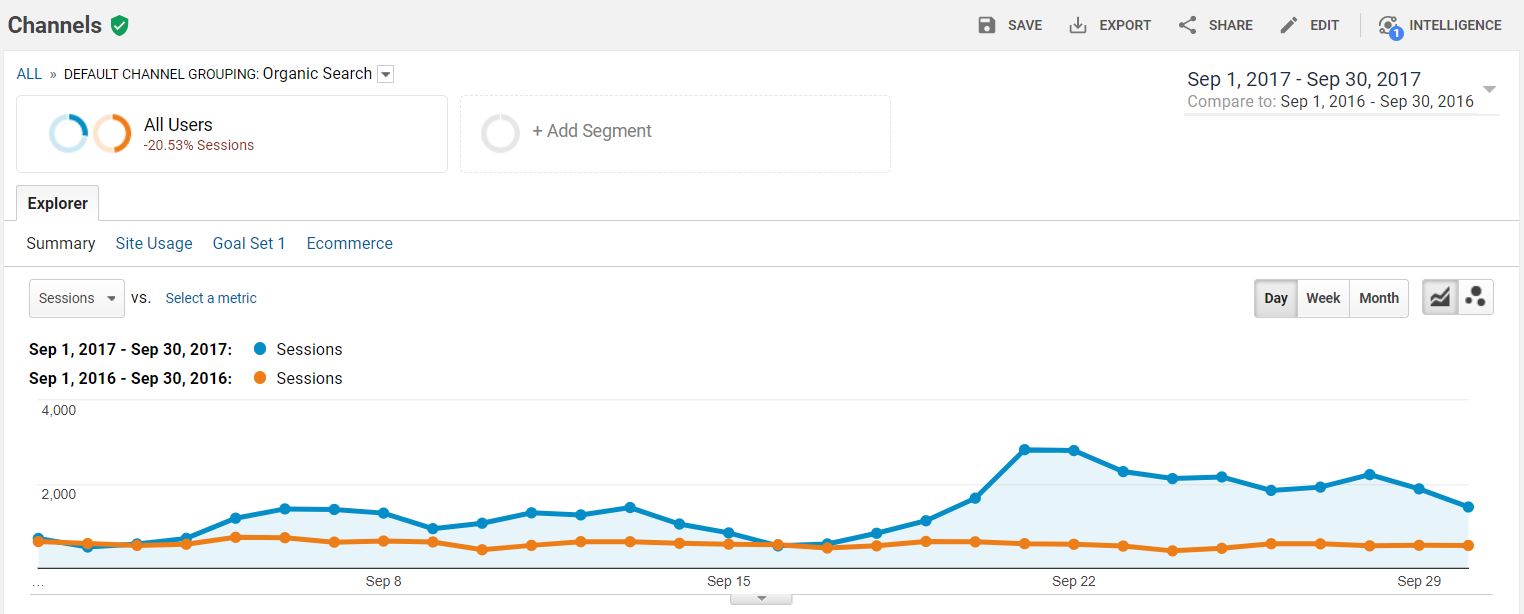
Task: Click the green verified shield icon
Action: (x=120, y=25)
